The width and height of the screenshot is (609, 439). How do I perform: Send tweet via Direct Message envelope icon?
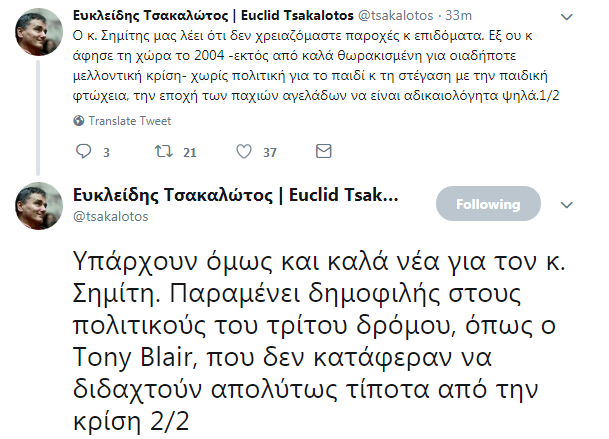[323, 152]
